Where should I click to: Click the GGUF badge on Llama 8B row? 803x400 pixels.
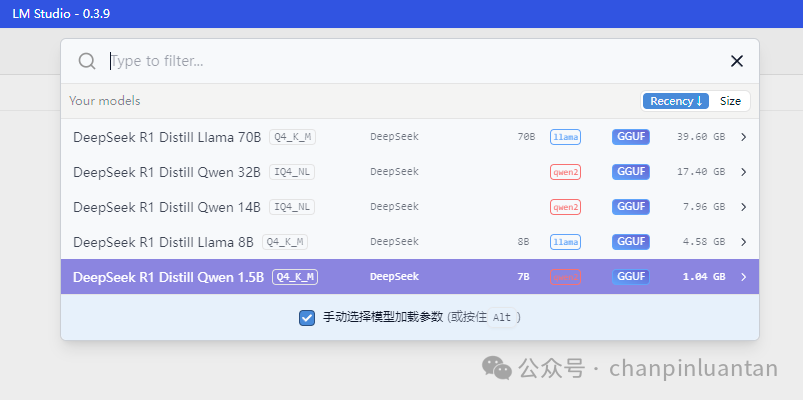pyautogui.click(x=631, y=241)
